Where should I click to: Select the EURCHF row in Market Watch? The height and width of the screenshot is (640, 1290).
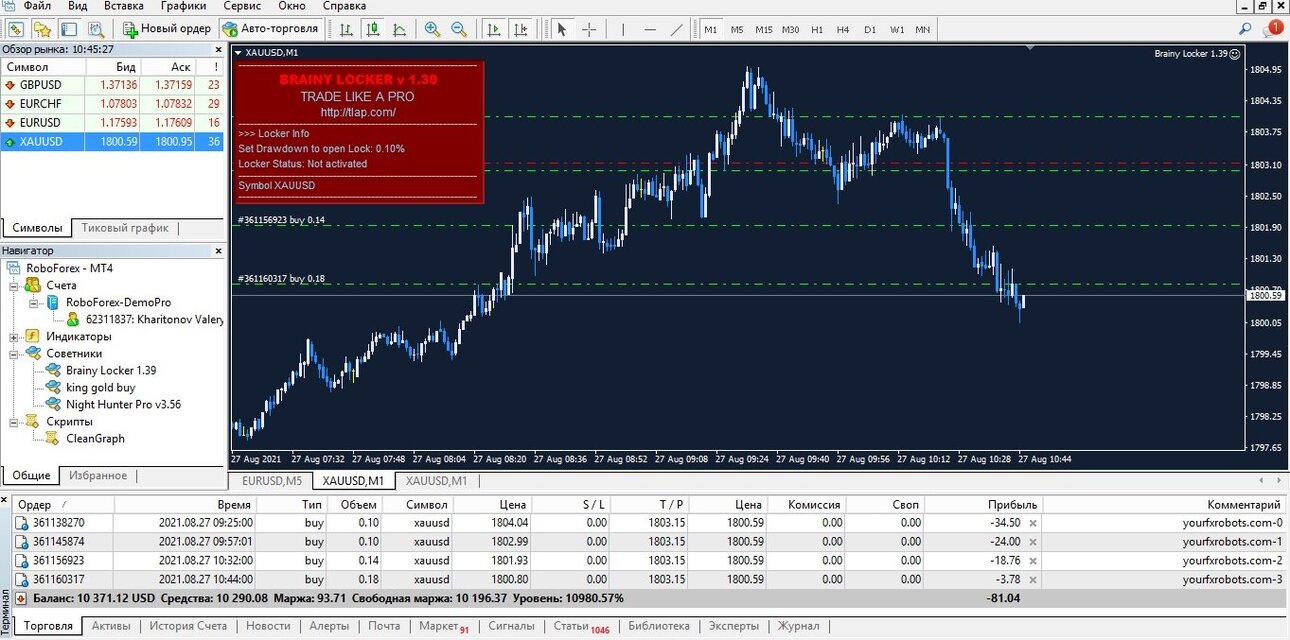(113, 103)
